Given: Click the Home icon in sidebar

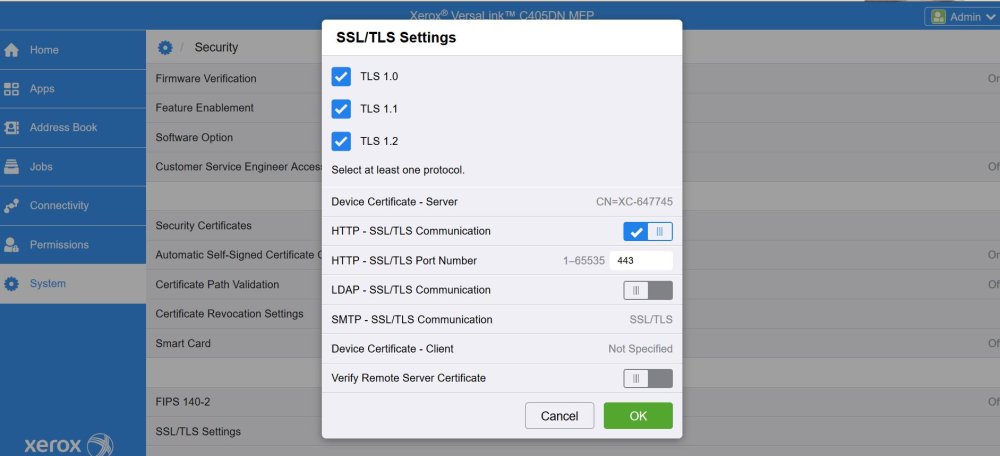Looking at the screenshot, I should click(x=12, y=50).
